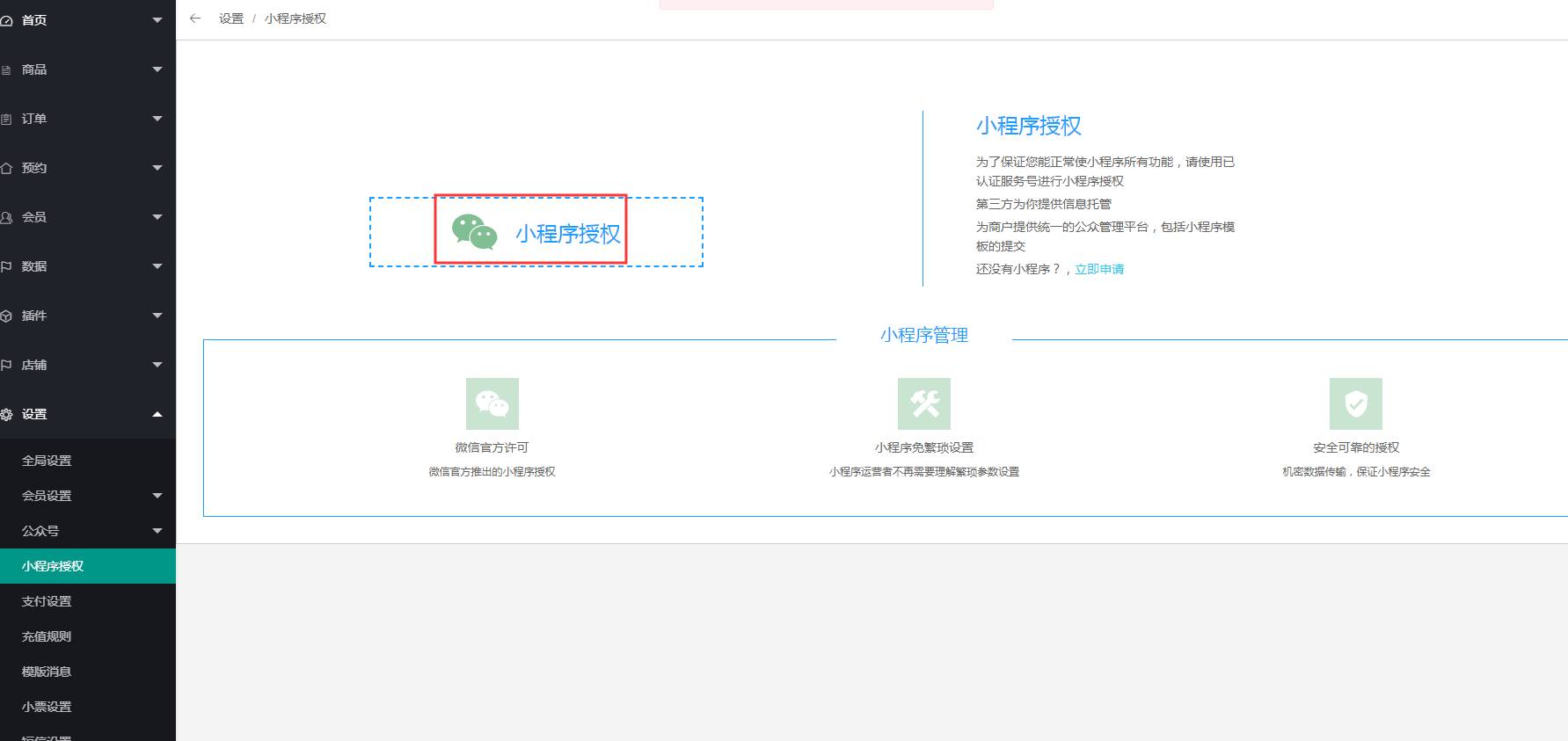Open the 插件 menu item
Viewport: 1568px width, 741px height.
coord(88,316)
